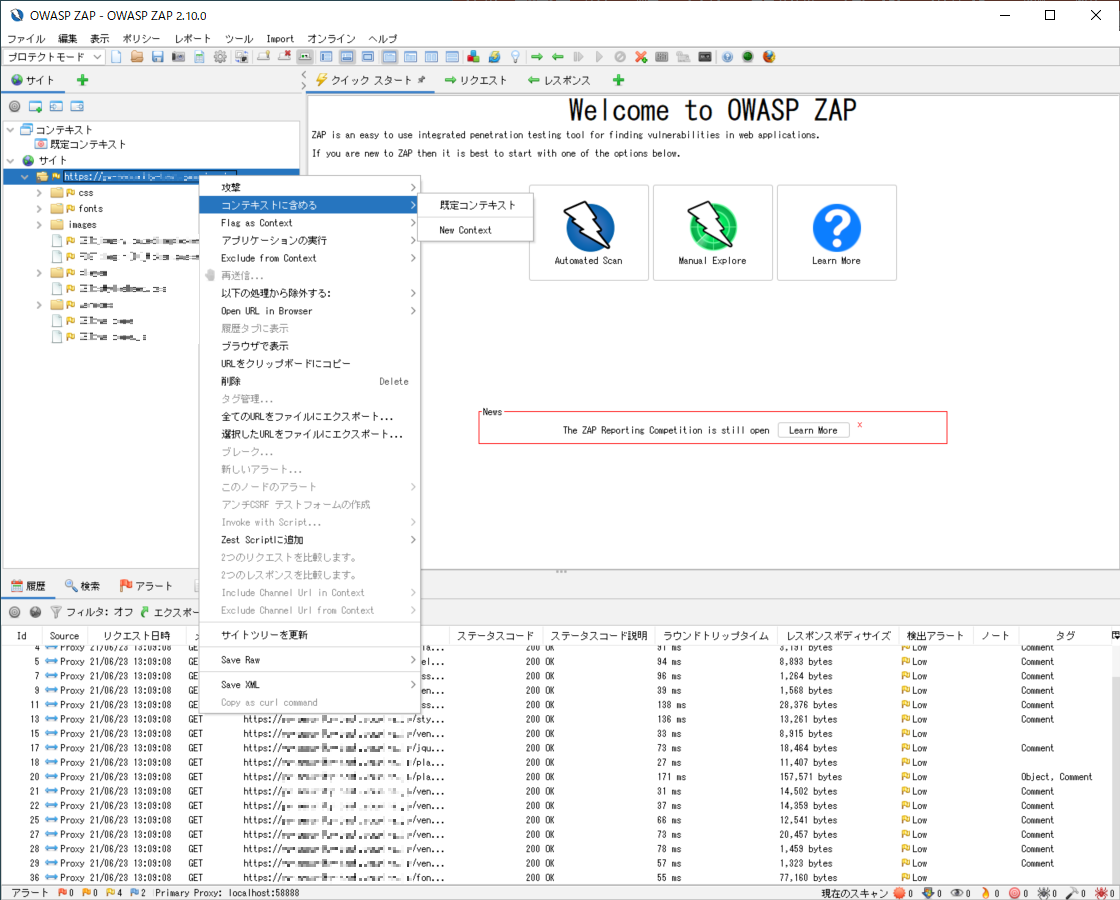Click the Manual Explore button
1120x900 pixels.
(x=712, y=233)
